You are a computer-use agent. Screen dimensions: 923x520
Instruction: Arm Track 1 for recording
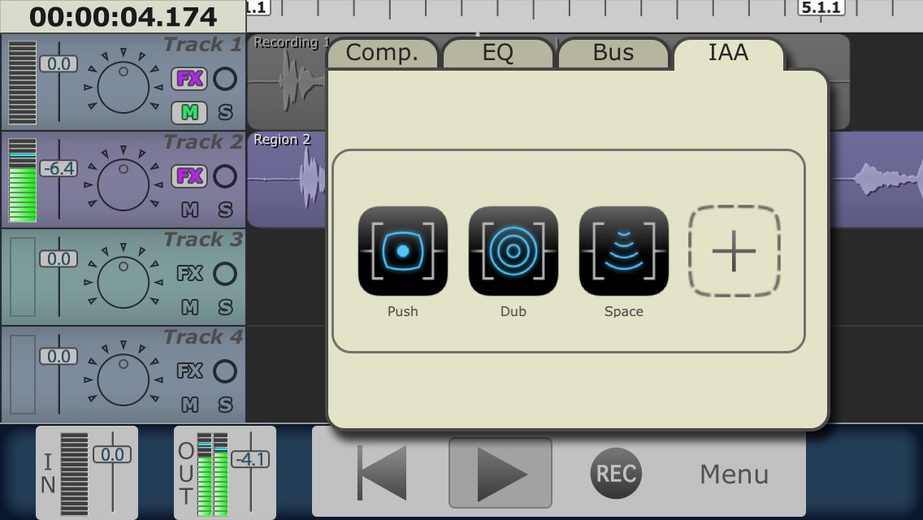tap(225, 78)
